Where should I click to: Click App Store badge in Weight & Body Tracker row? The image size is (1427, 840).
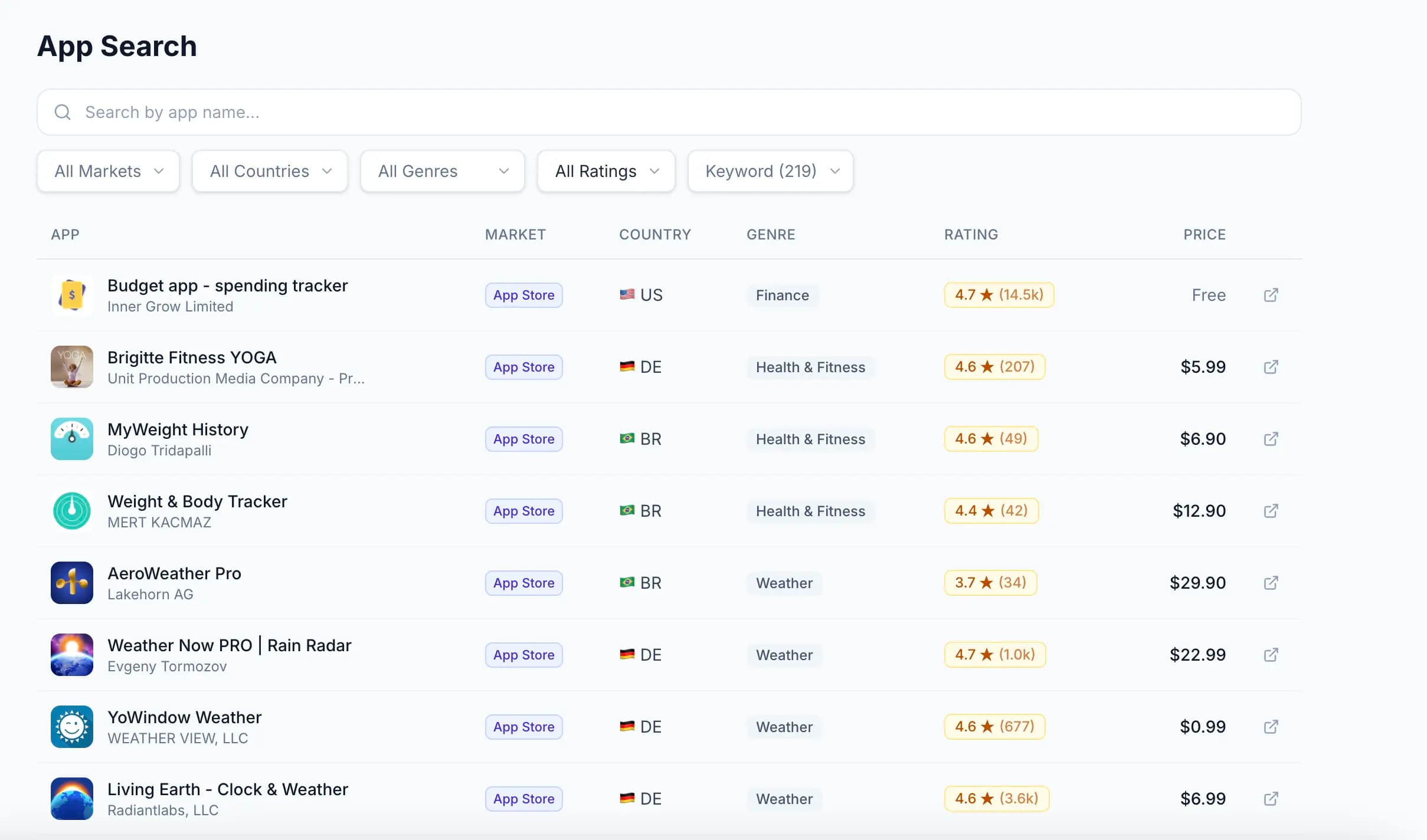point(524,511)
